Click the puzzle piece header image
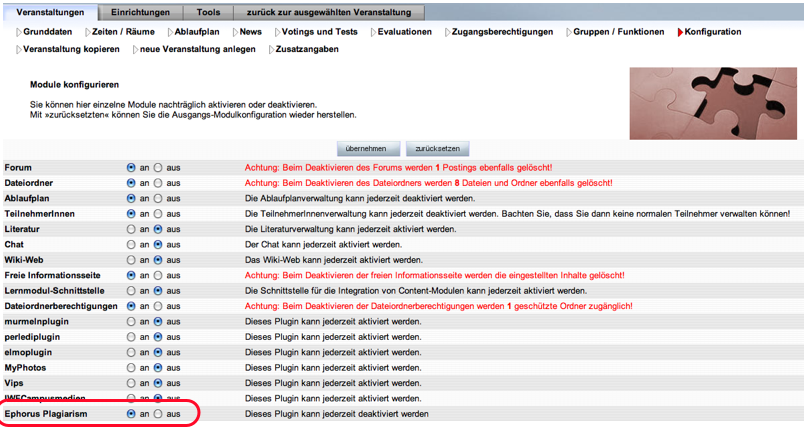Image resolution: width=806 pixels, height=428 pixels. pos(713,103)
